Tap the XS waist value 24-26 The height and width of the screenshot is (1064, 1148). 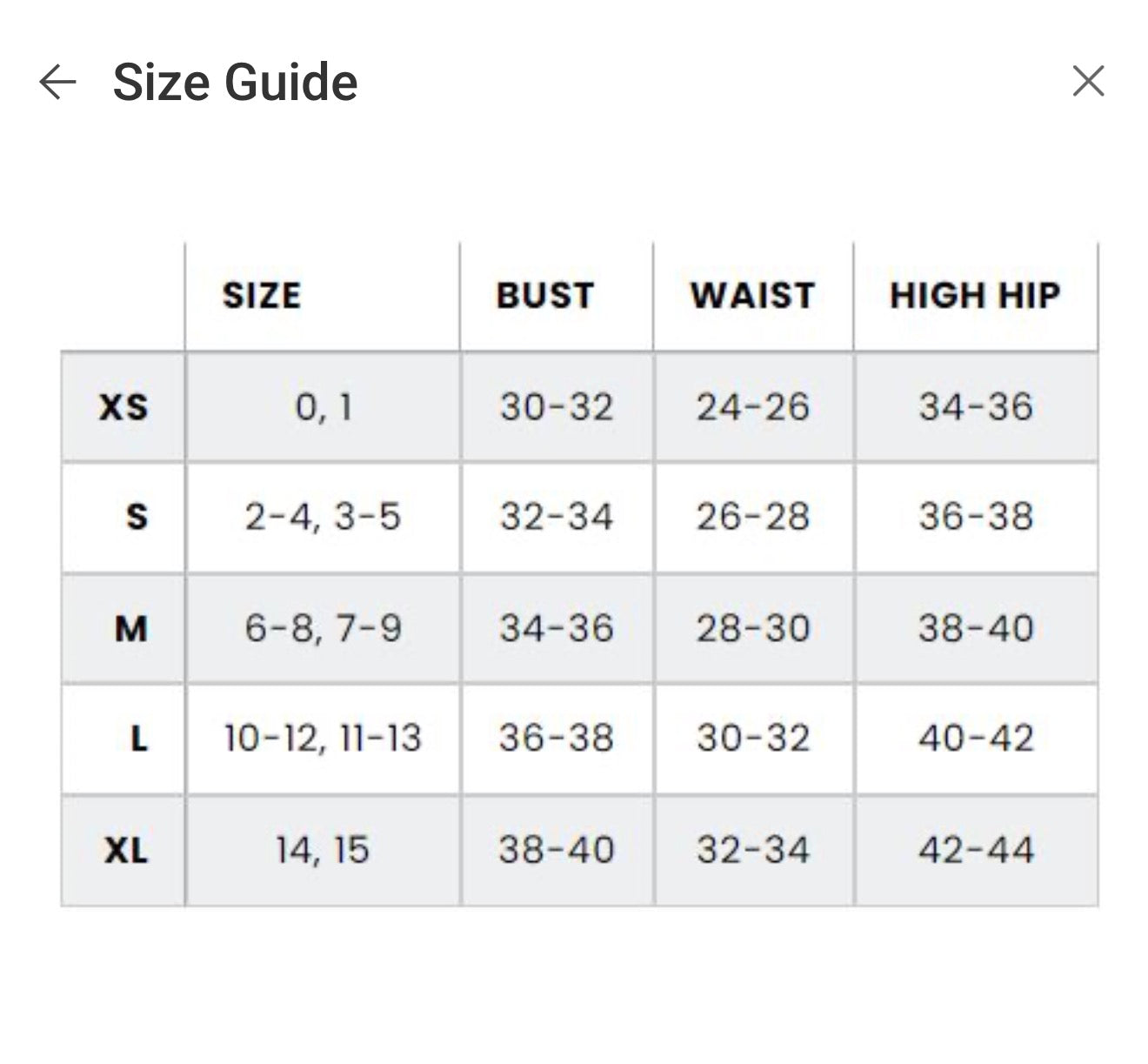(x=753, y=407)
